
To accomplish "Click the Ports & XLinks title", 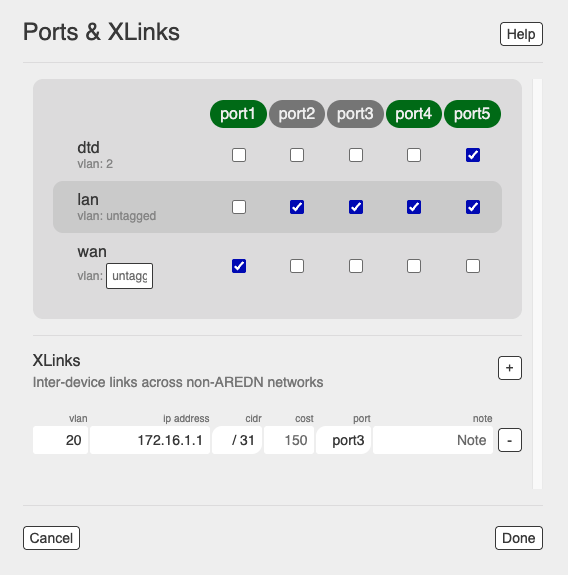I will click(101, 32).
